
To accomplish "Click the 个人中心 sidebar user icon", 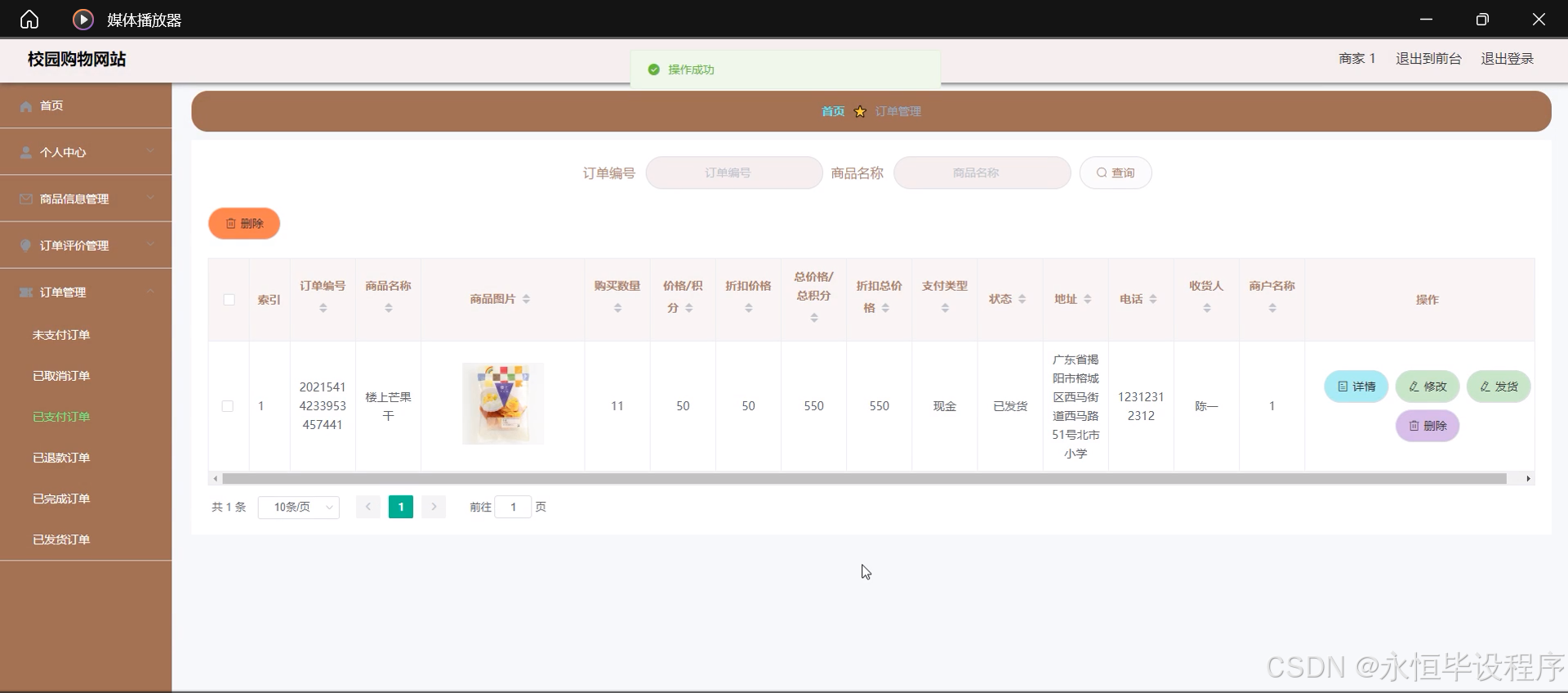I will point(26,153).
